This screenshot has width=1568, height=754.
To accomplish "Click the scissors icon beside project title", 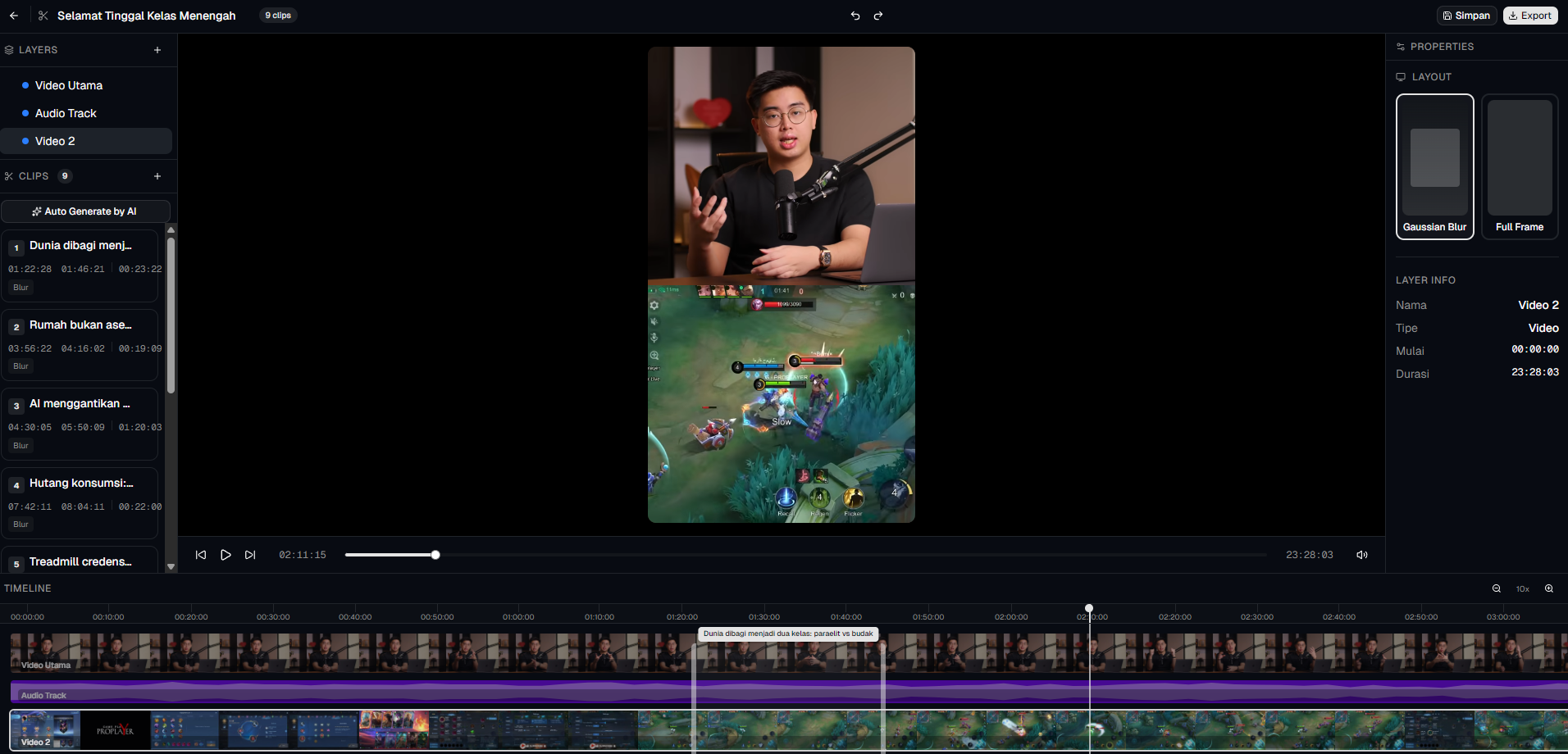I will 43,16.
